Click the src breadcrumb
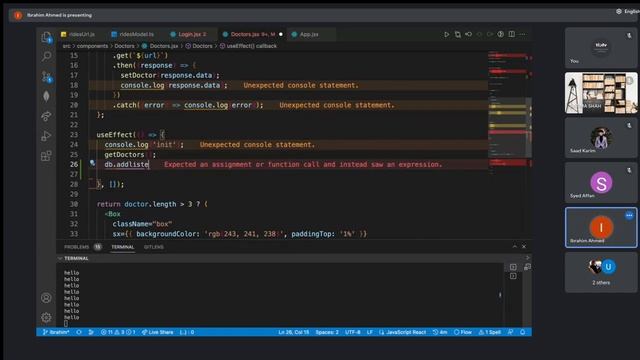 point(67,46)
